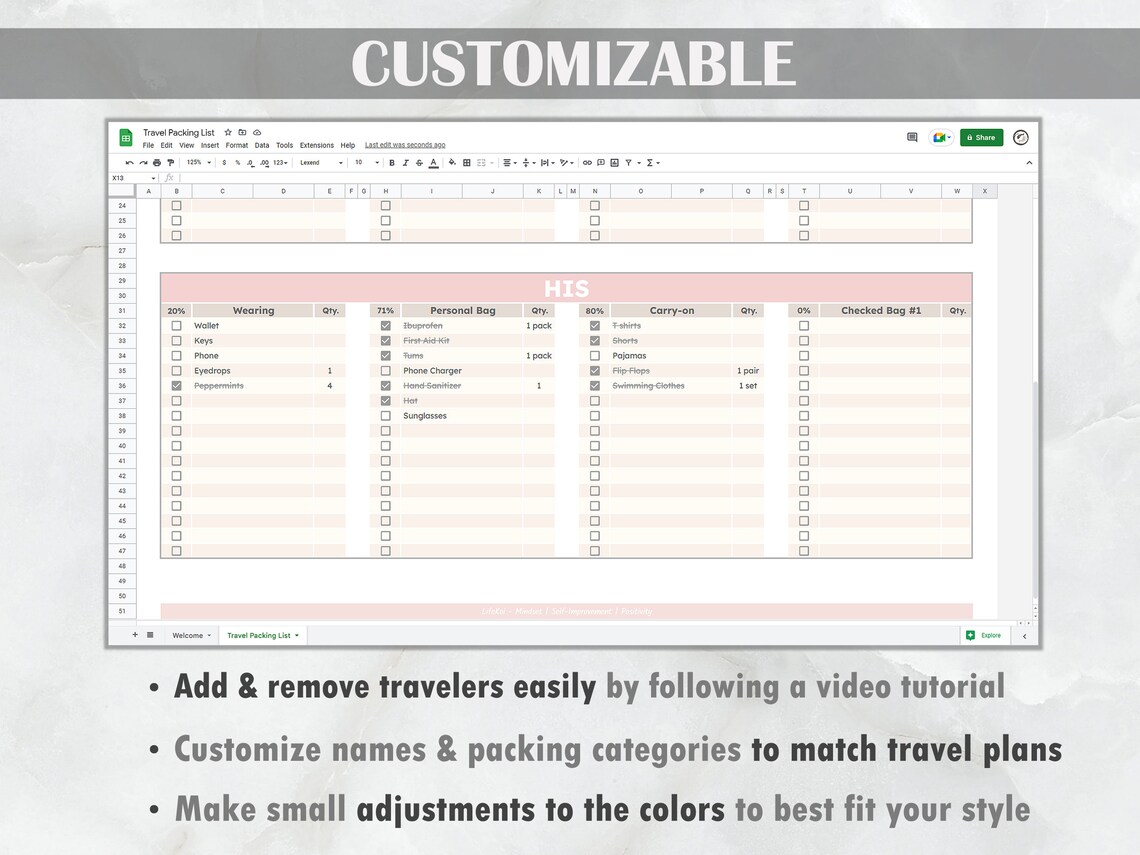
Task: Switch to the Welcome sheet tab
Action: coord(190,635)
